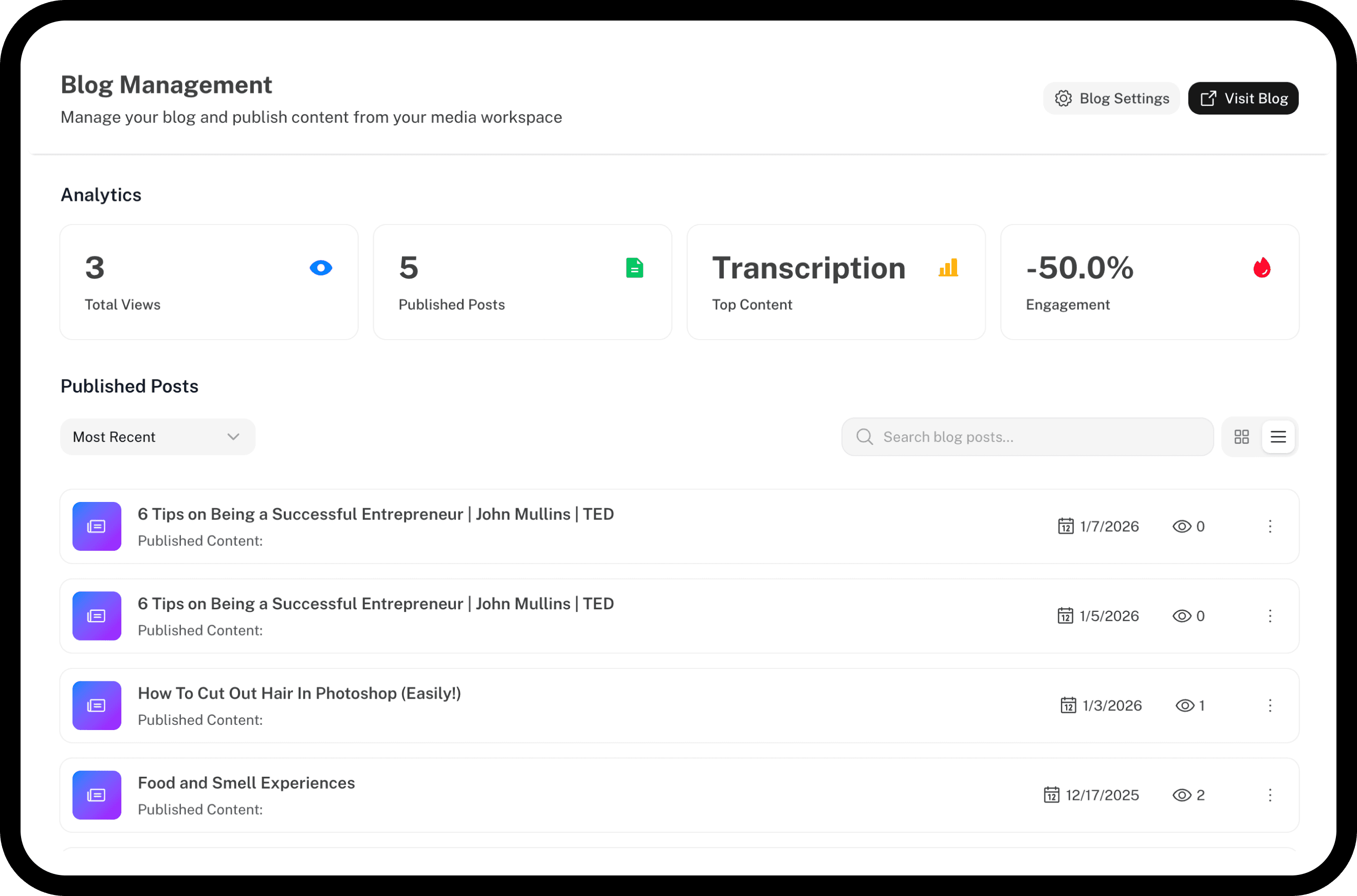Open the Most Recent sort dropdown
Screen dimensions: 1357x896
click(x=157, y=437)
